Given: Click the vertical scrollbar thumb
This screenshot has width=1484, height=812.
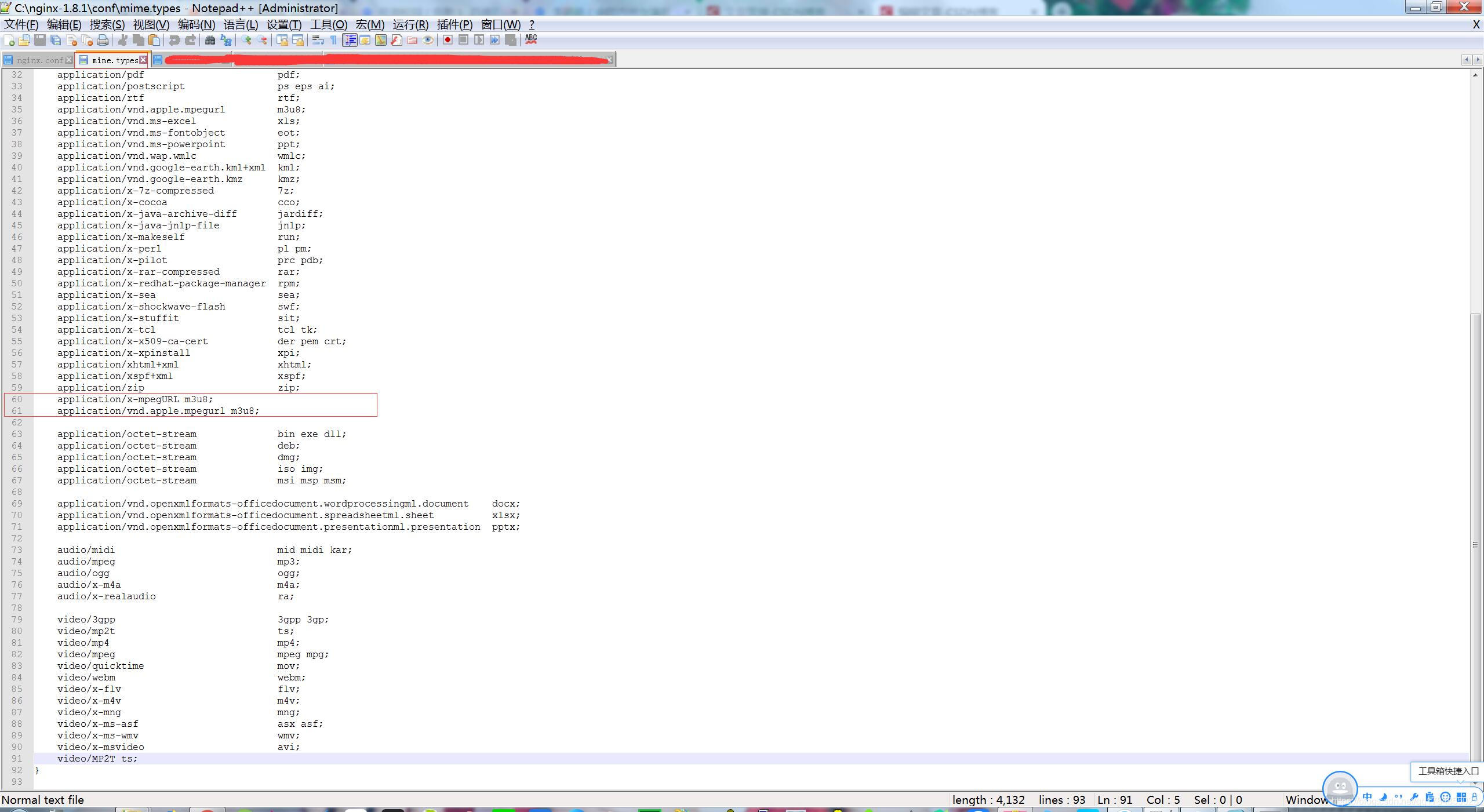Looking at the screenshot, I should point(1475,545).
